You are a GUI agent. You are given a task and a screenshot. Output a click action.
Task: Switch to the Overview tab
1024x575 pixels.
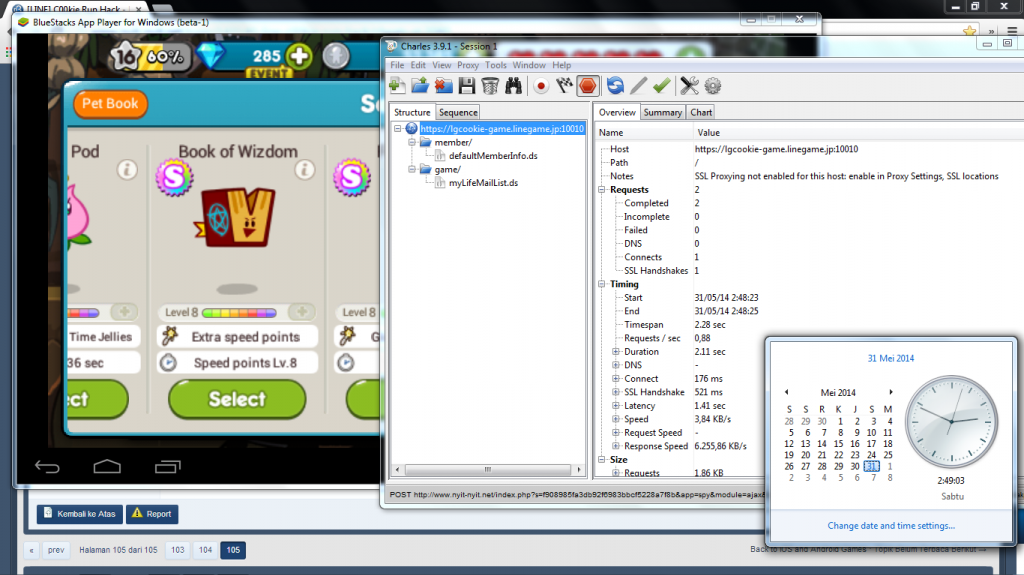click(x=617, y=112)
